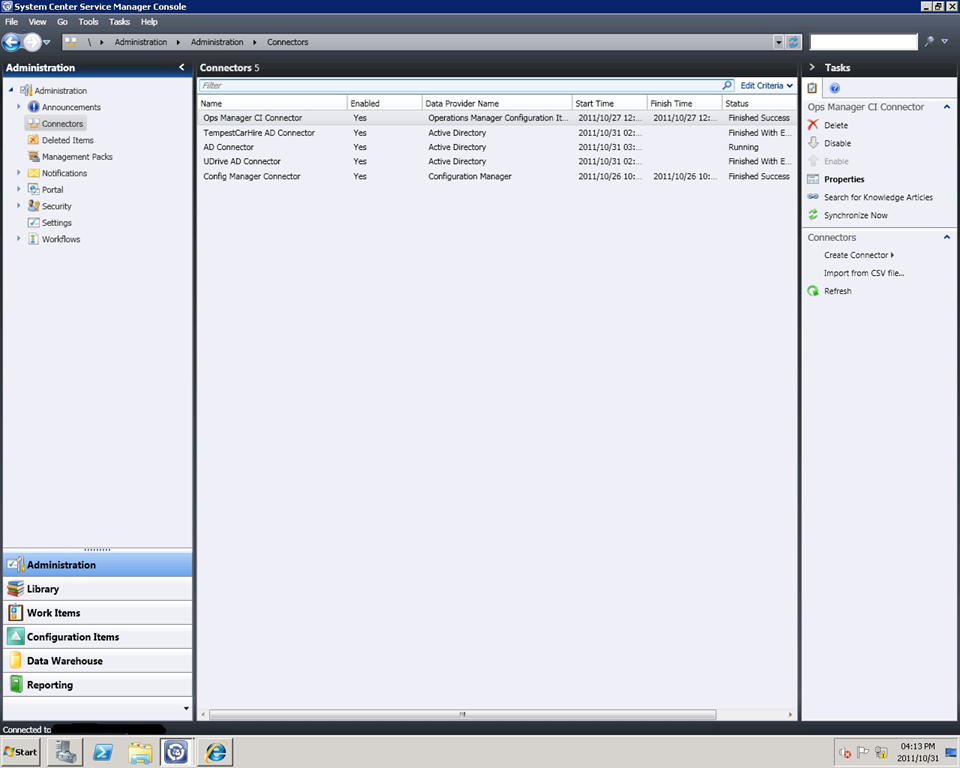
Task: Open the Help icon in Tasks pane
Action: 835,88
